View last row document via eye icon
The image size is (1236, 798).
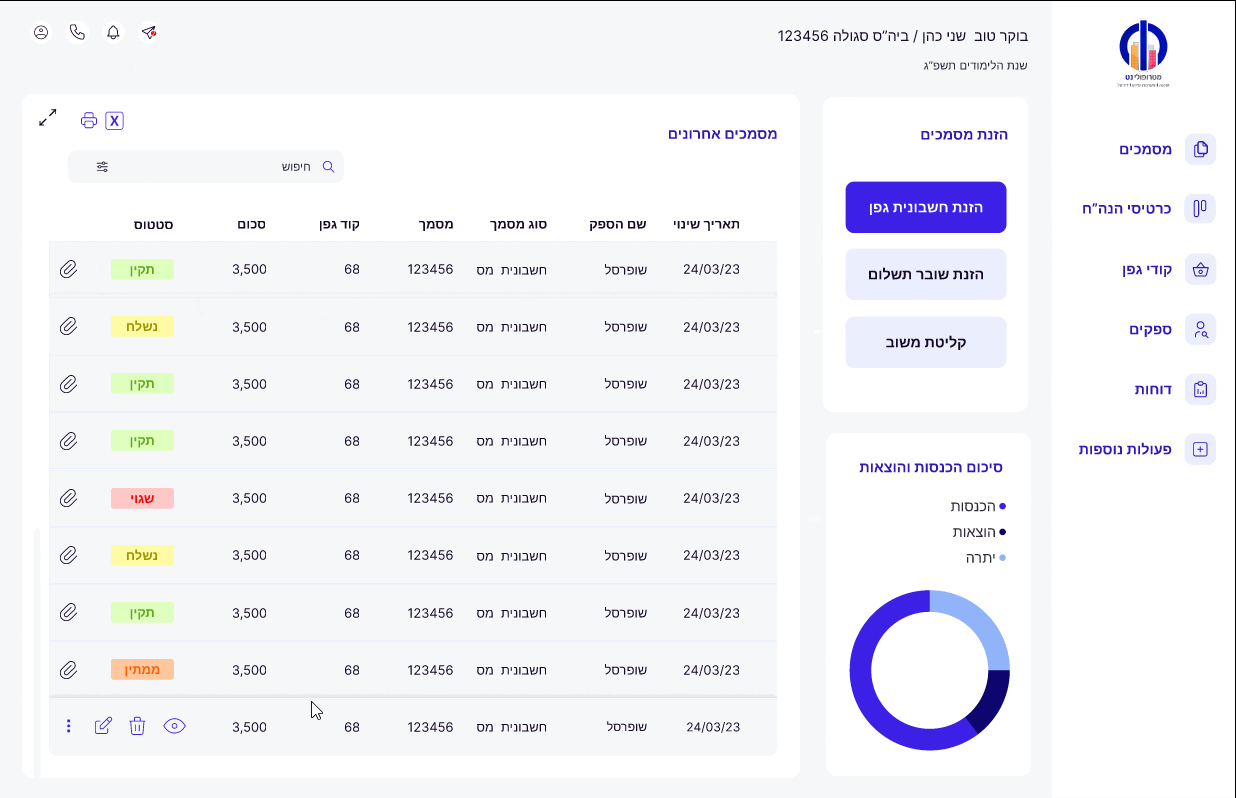tap(175, 727)
